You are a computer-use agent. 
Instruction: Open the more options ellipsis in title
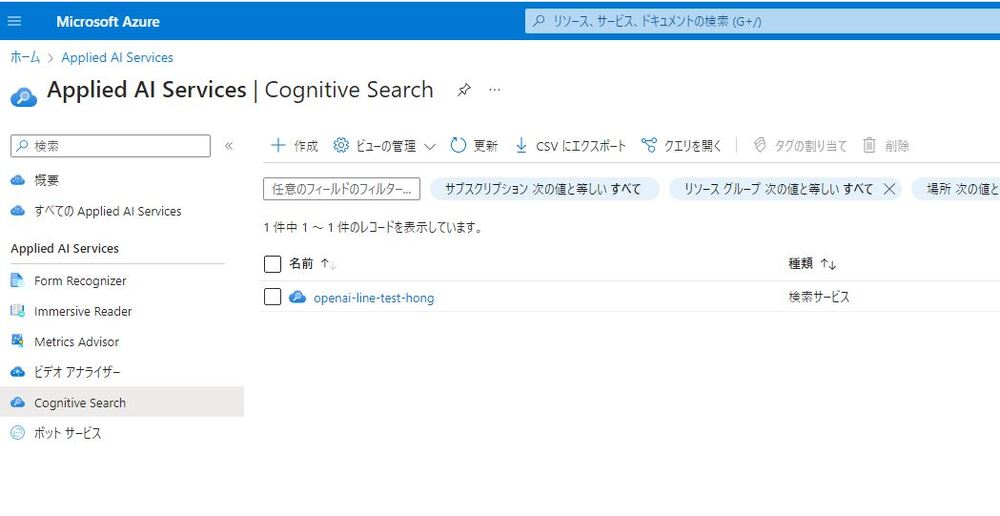[495, 90]
